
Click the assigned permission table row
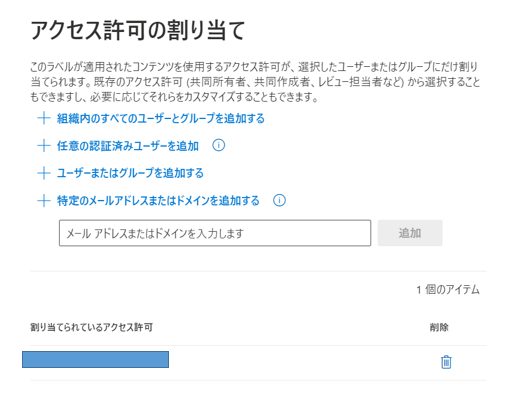[258, 363]
